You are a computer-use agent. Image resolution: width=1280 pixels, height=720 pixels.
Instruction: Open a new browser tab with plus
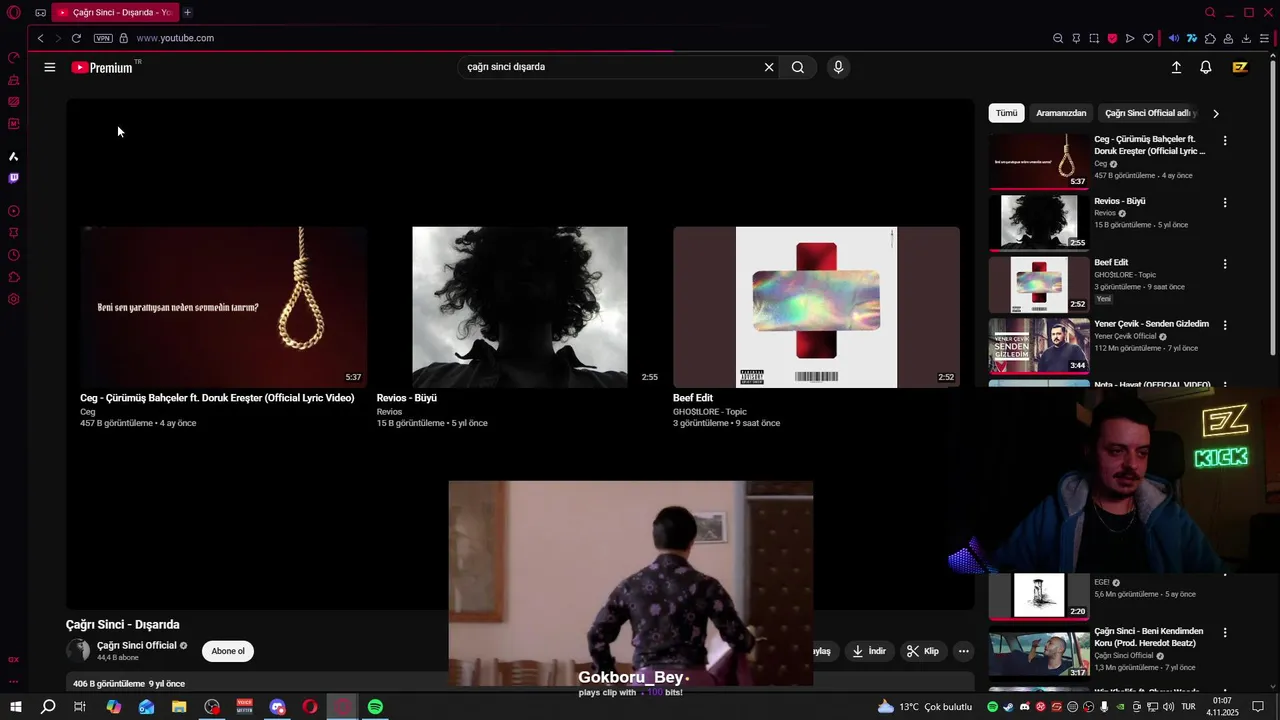(187, 12)
